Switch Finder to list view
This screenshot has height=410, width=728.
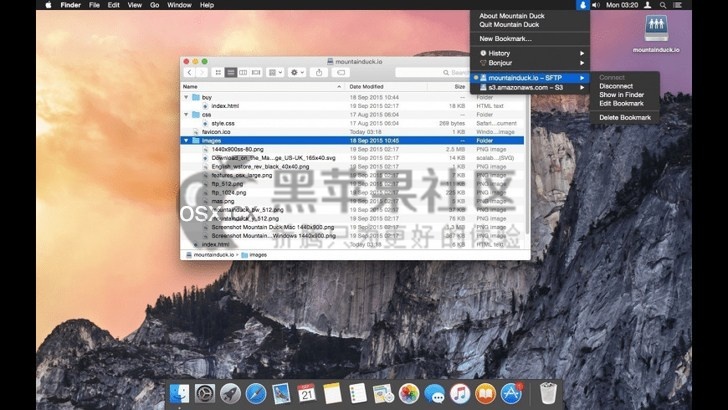pos(230,72)
